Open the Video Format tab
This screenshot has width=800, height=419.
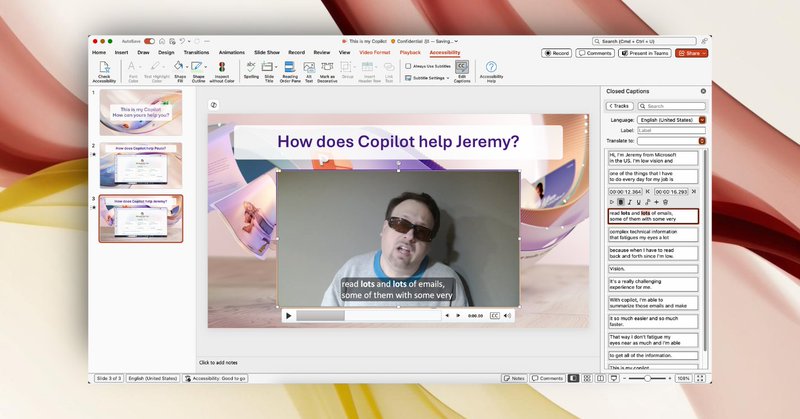(x=374, y=53)
